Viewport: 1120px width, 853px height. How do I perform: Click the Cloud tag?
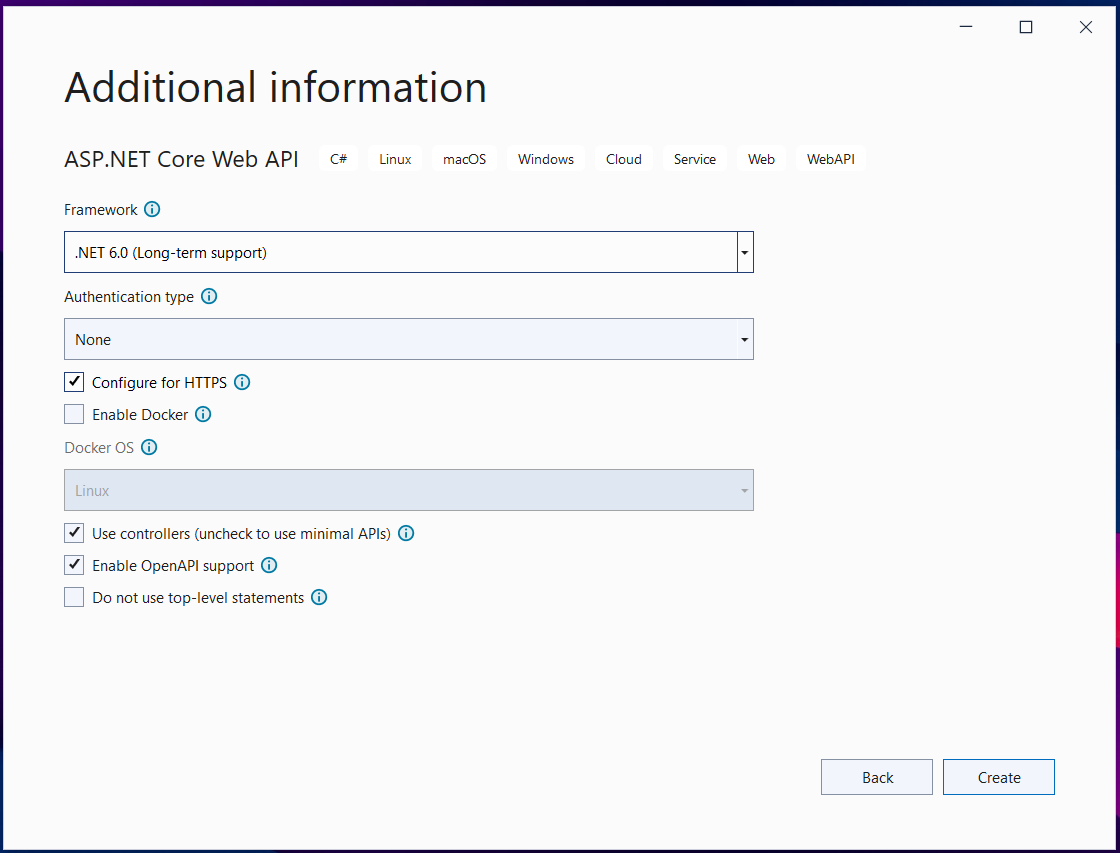tap(624, 159)
